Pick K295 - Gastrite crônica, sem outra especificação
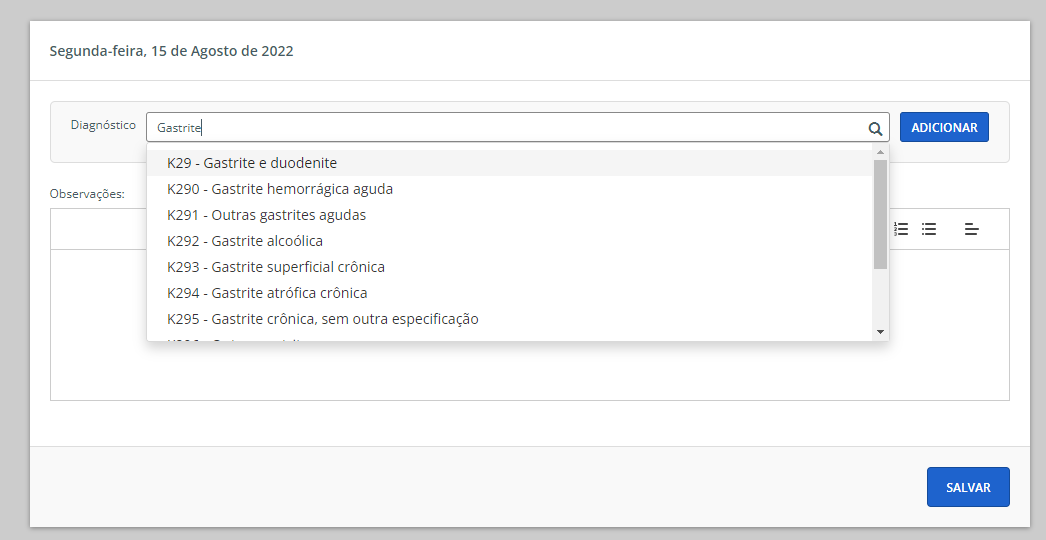 (323, 319)
